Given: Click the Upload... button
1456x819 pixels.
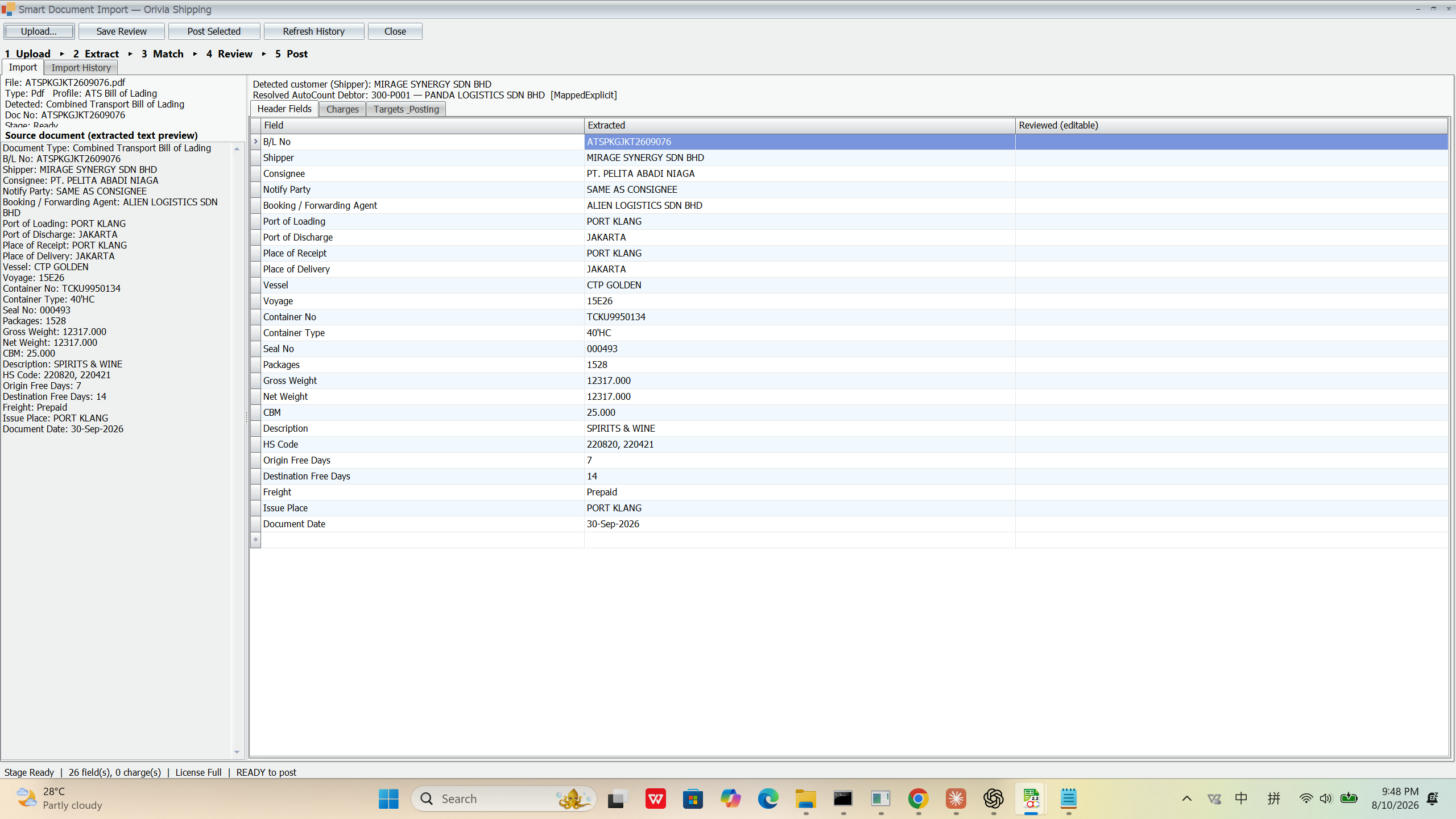Looking at the screenshot, I should 39,31.
